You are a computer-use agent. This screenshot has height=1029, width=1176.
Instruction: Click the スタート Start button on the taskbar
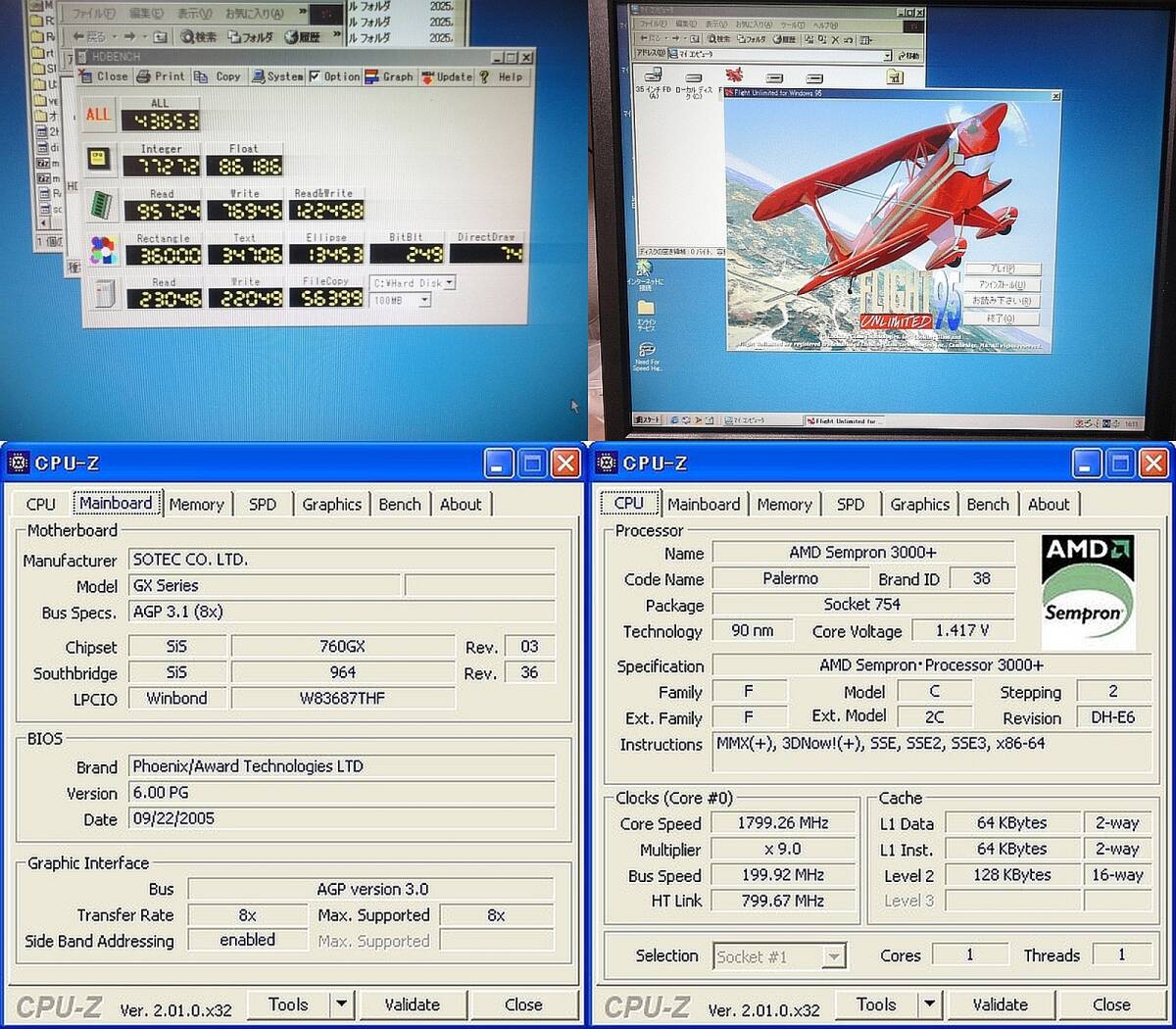(648, 419)
